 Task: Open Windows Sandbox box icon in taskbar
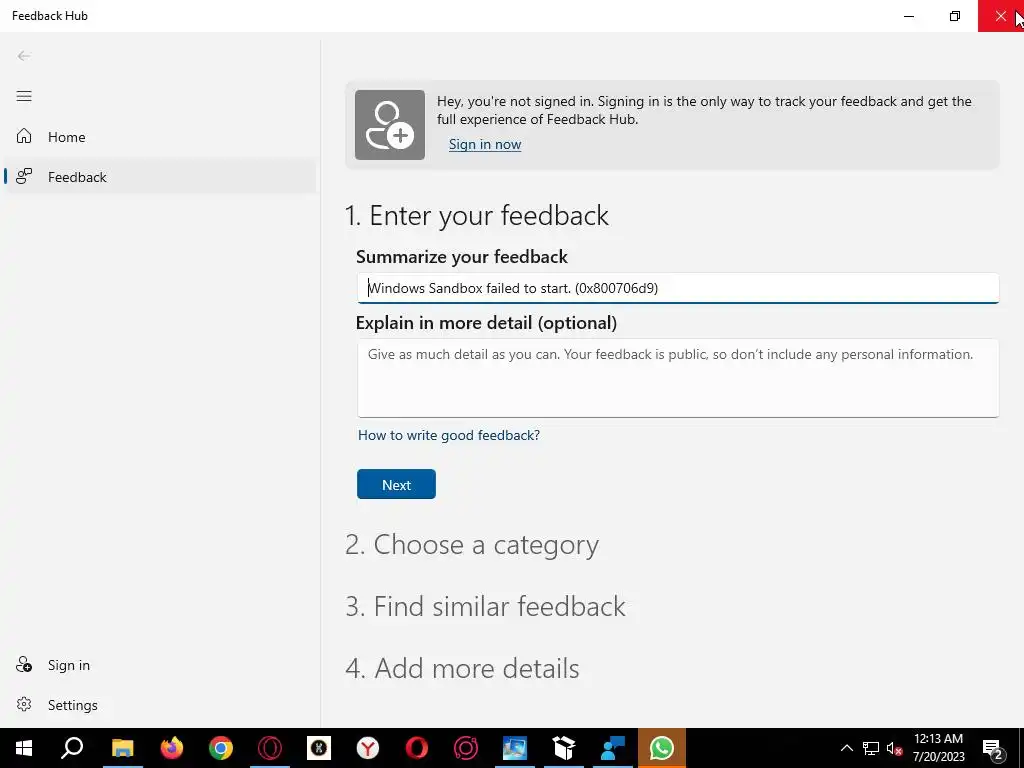pyautogui.click(x=564, y=748)
